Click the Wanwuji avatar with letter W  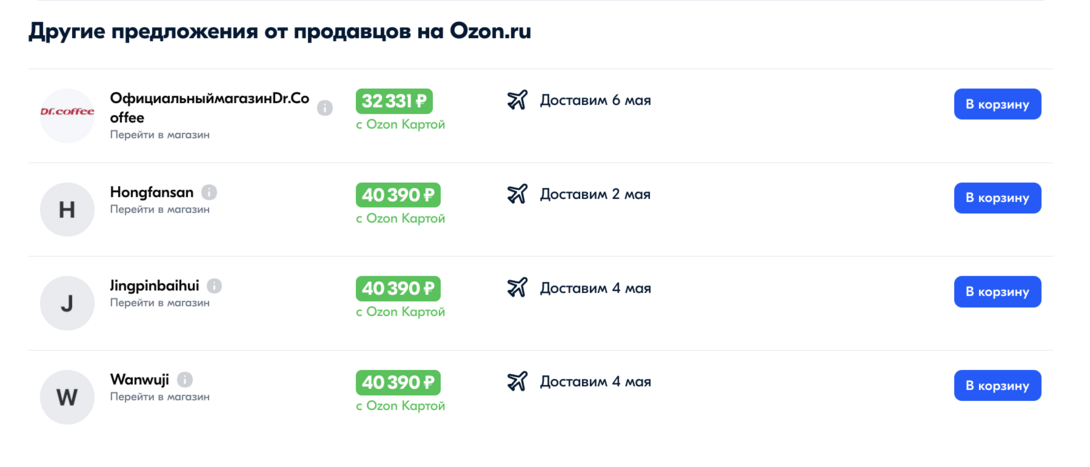point(67,397)
